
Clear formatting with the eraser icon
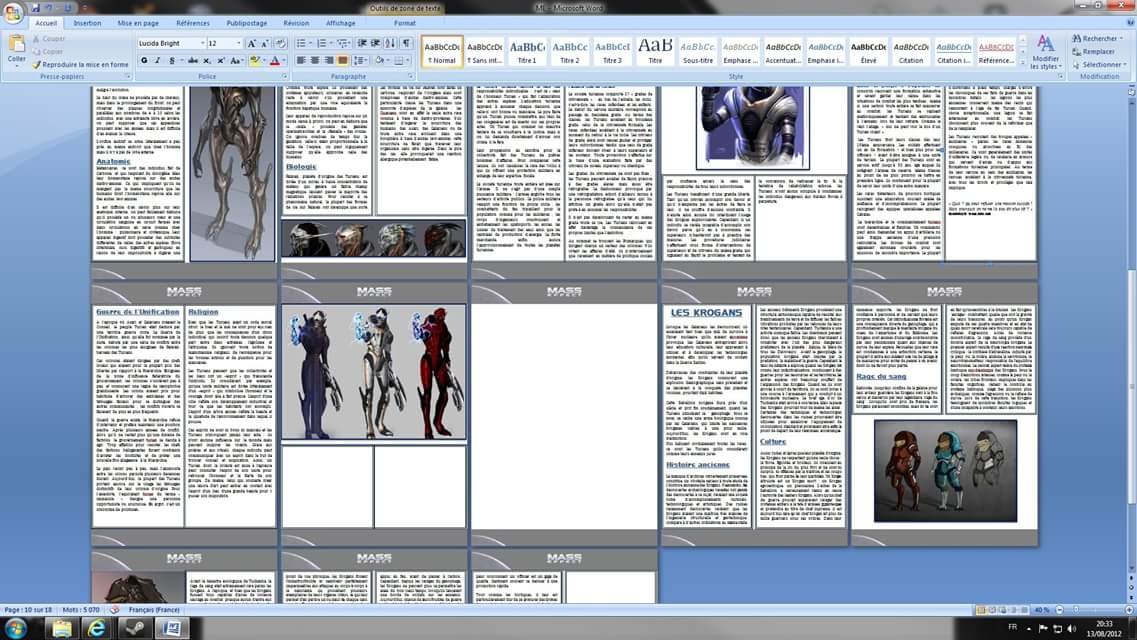[x=280, y=43]
